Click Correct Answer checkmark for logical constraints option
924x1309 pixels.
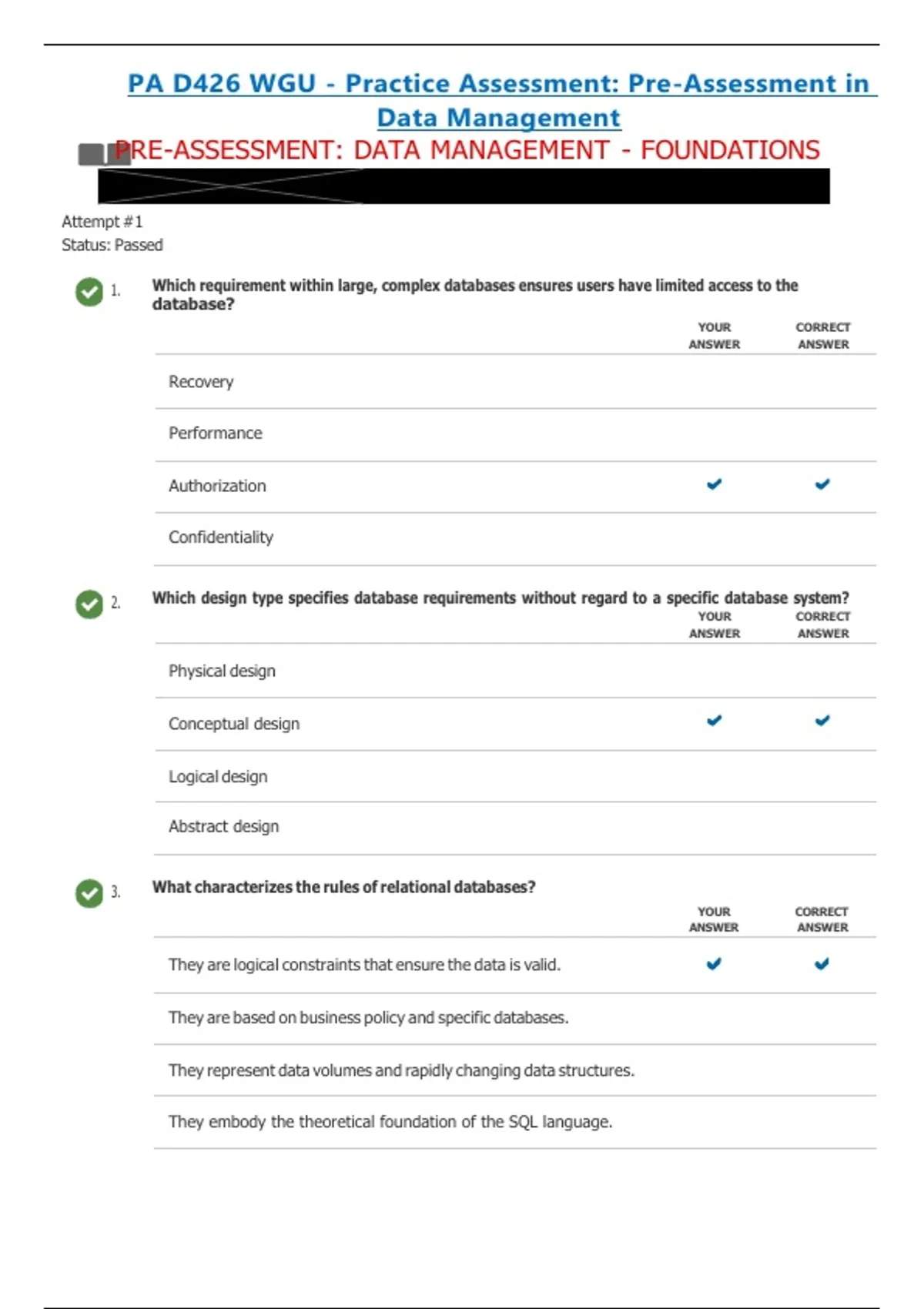click(x=822, y=964)
